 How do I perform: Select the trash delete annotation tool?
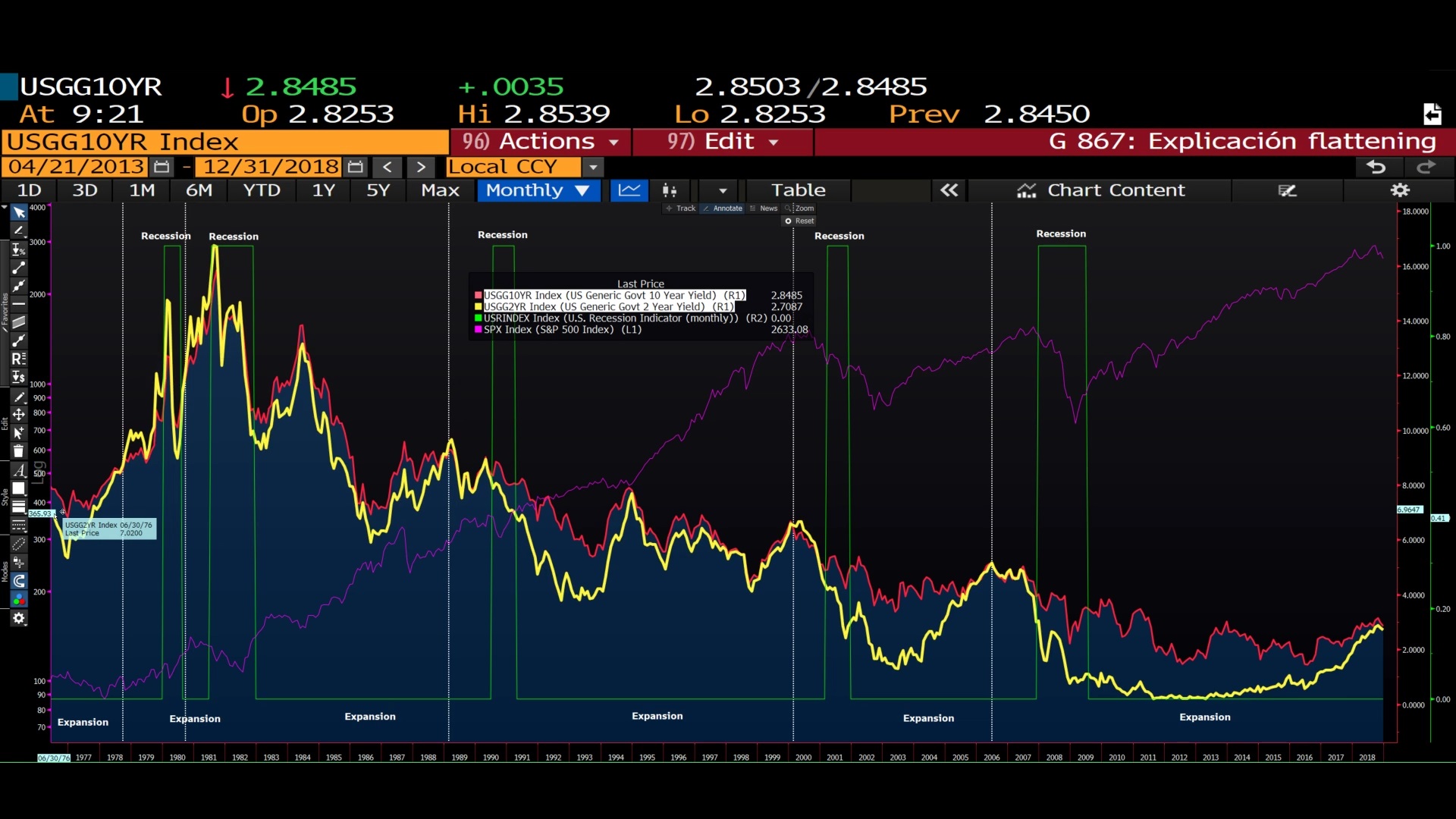tap(19, 451)
